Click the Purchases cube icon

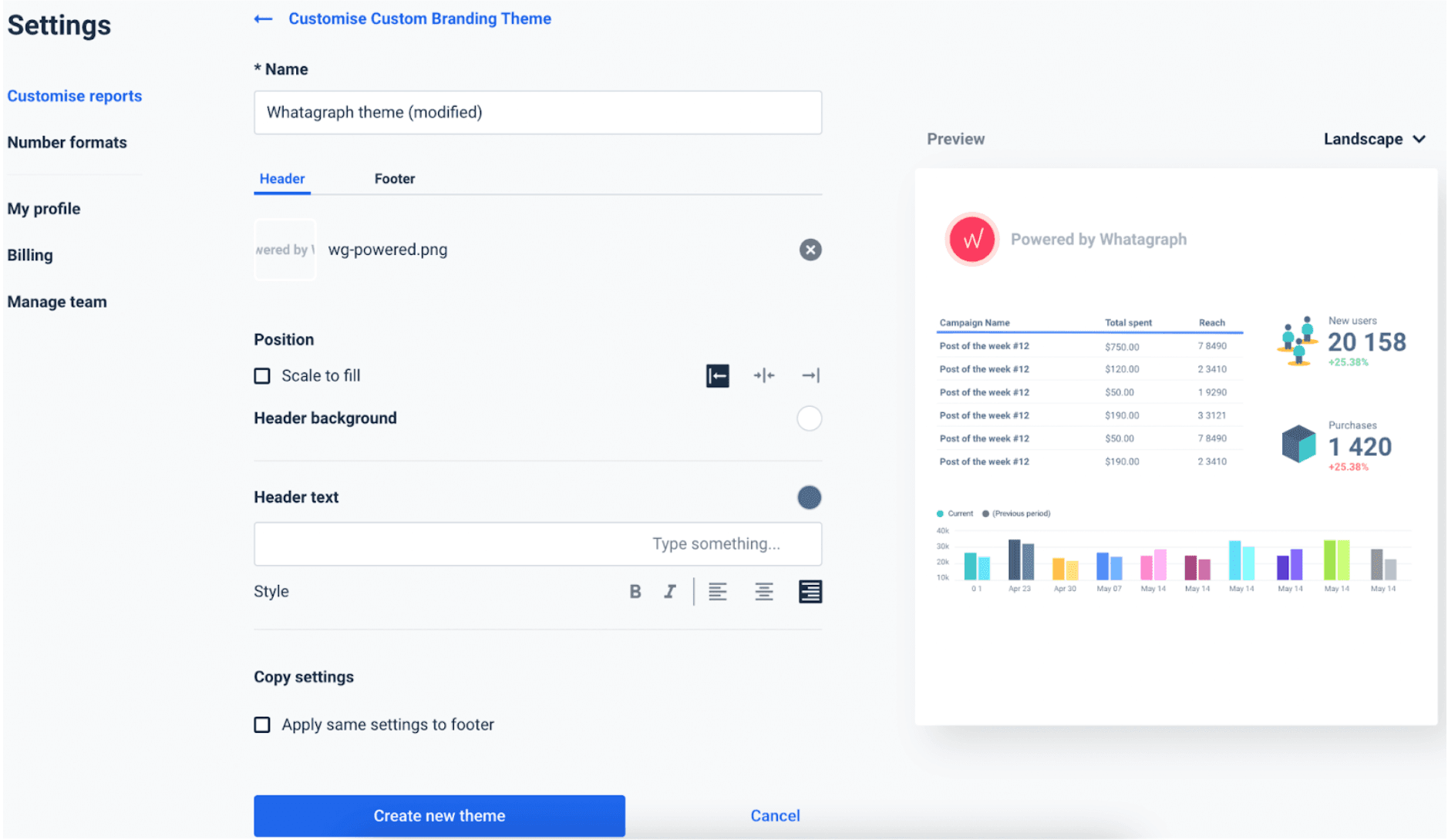tap(1298, 444)
